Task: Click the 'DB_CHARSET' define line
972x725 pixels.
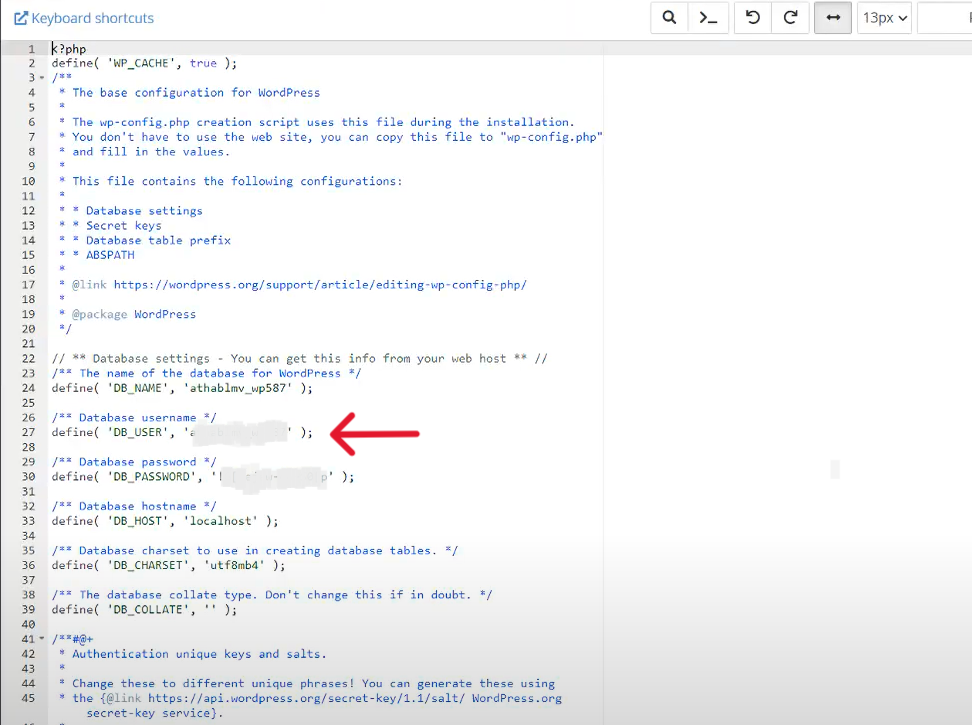Action: click(169, 565)
